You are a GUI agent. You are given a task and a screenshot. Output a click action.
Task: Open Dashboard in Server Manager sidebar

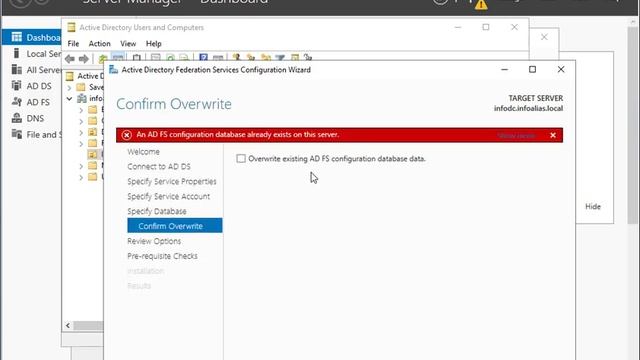(x=32, y=37)
